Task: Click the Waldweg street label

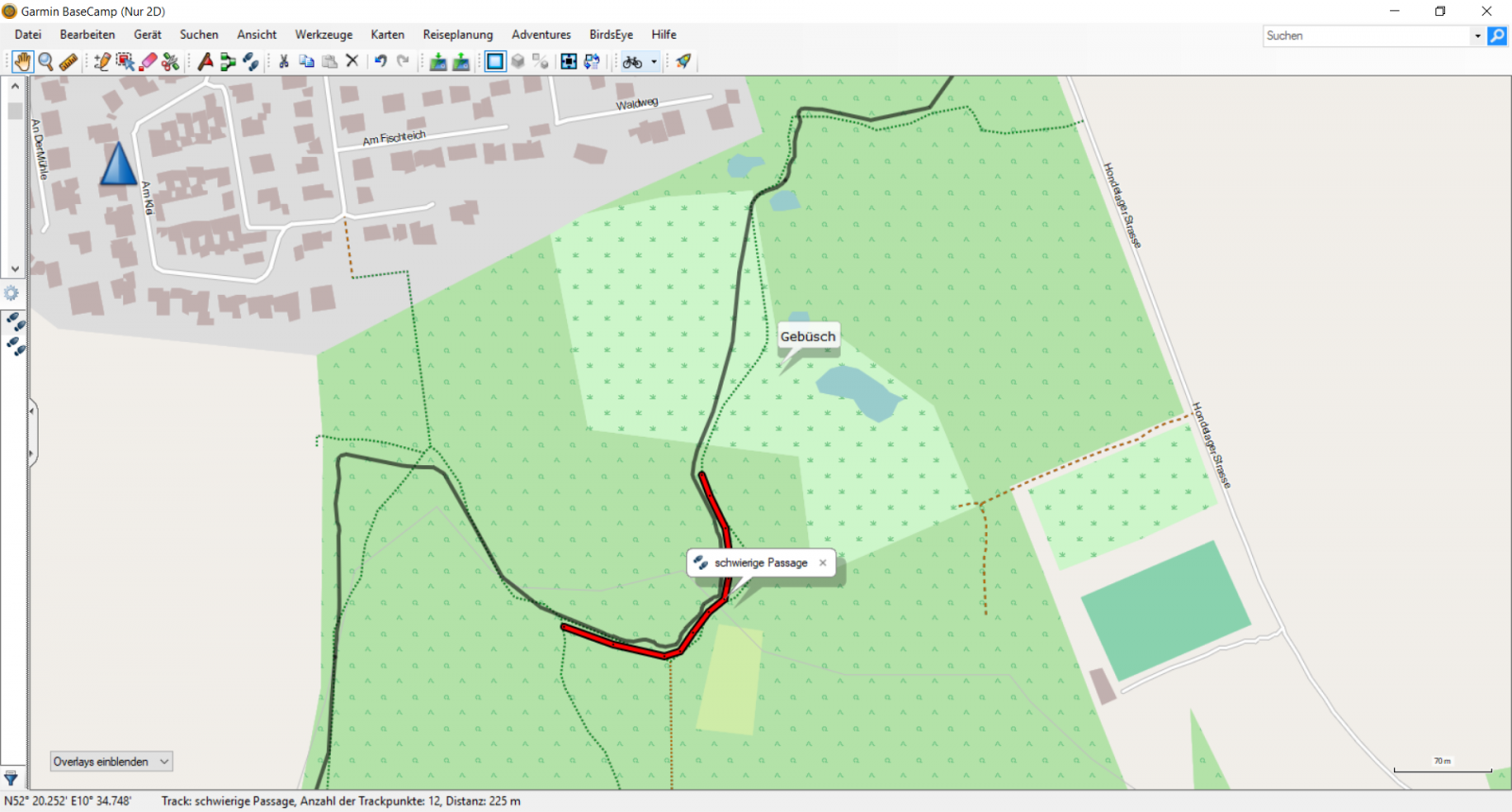Action: click(x=637, y=103)
